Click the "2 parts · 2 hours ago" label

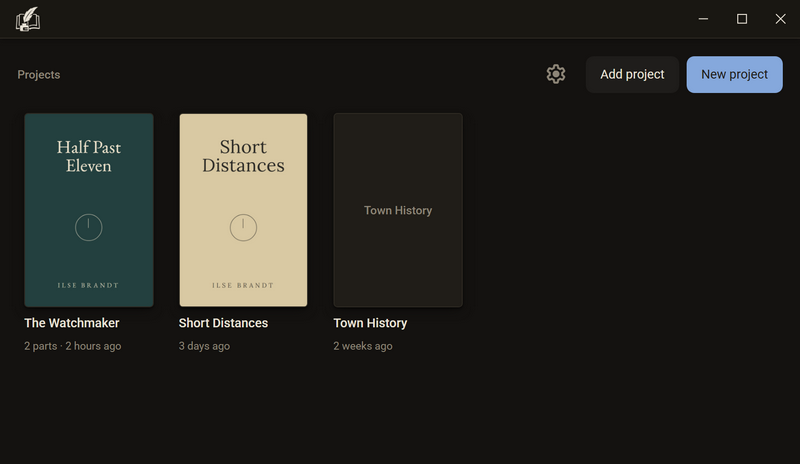(72, 346)
